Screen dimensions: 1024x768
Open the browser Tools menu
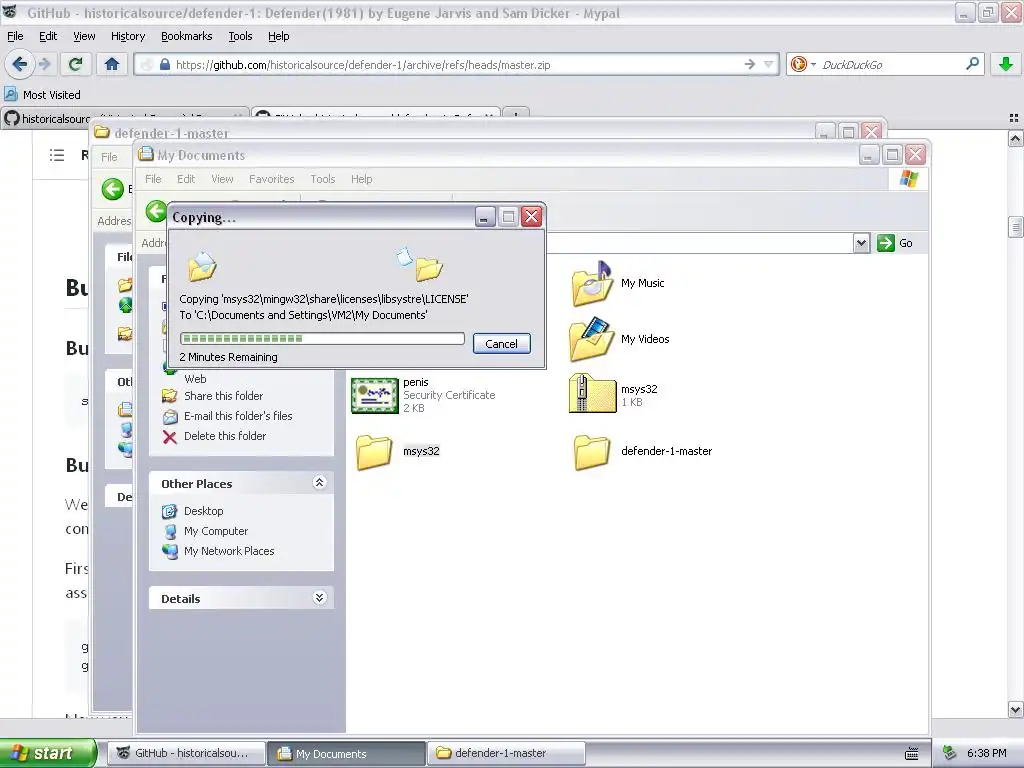[240, 36]
